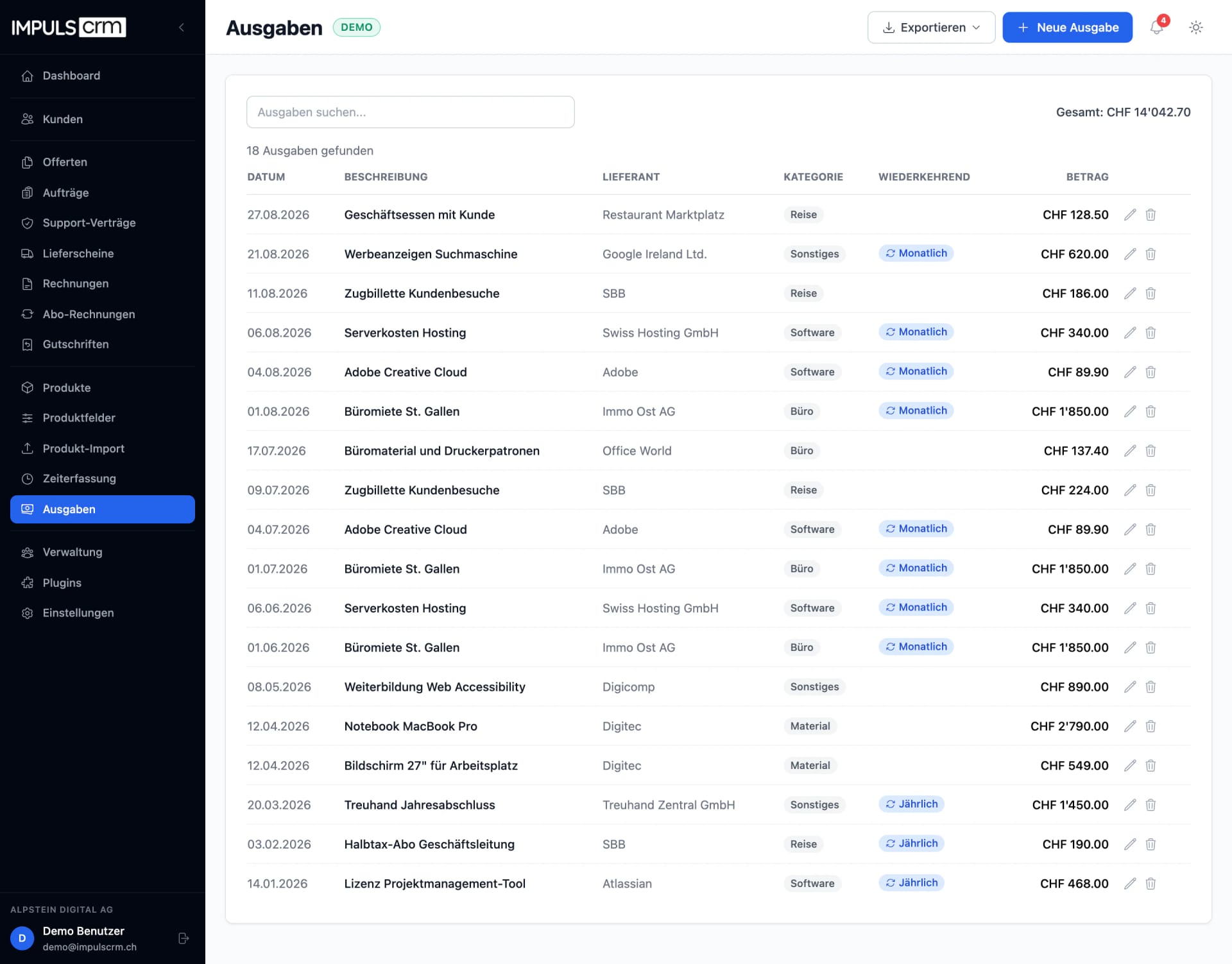Image resolution: width=1232 pixels, height=964 pixels.
Task: Delete the Bildschirm 27" für Arbeitsplatz expense
Action: pos(1151,766)
